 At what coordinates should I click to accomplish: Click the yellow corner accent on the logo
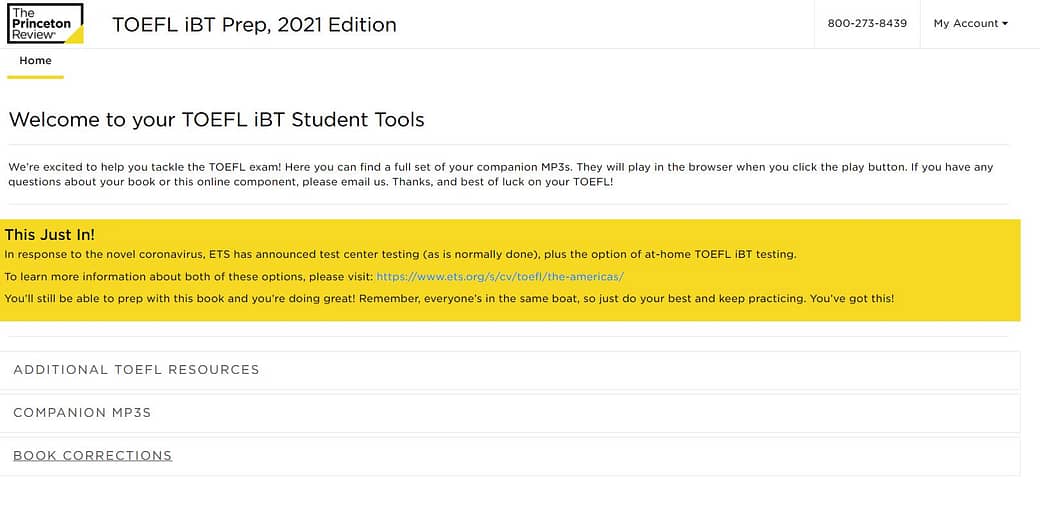[x=76, y=36]
